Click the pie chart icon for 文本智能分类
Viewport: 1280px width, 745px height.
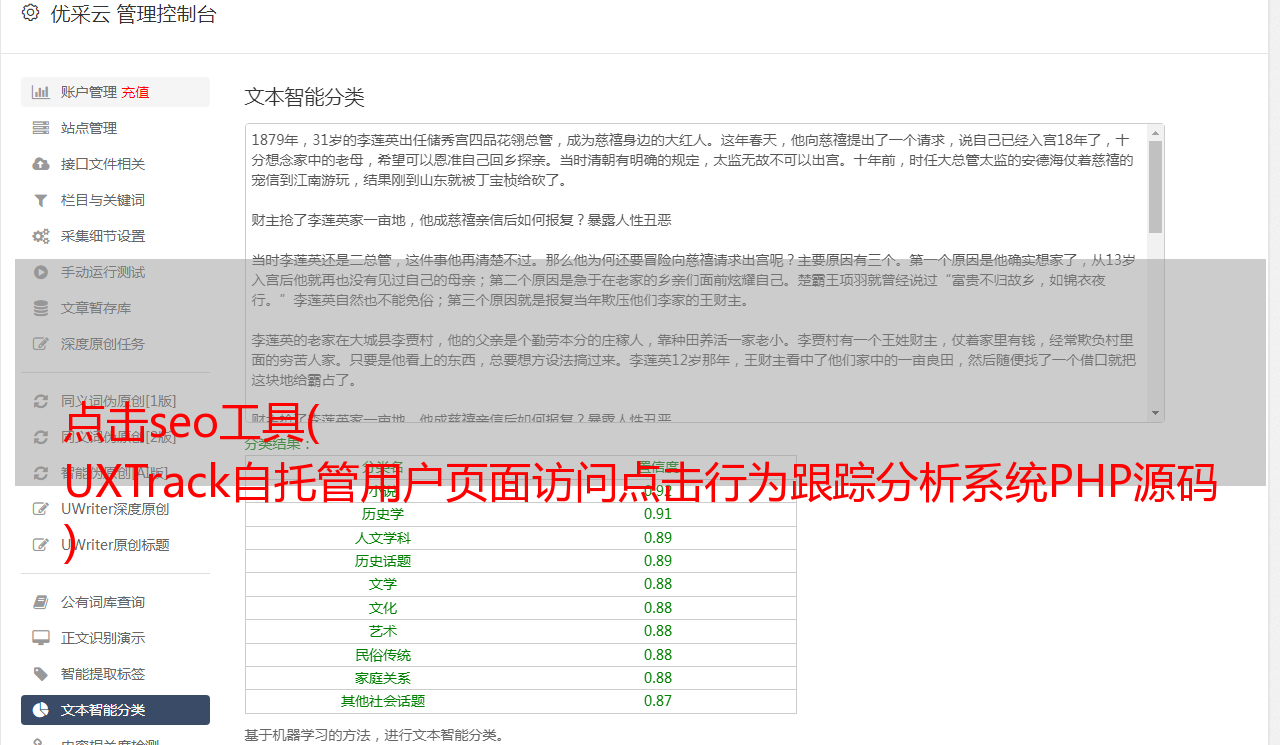41,710
